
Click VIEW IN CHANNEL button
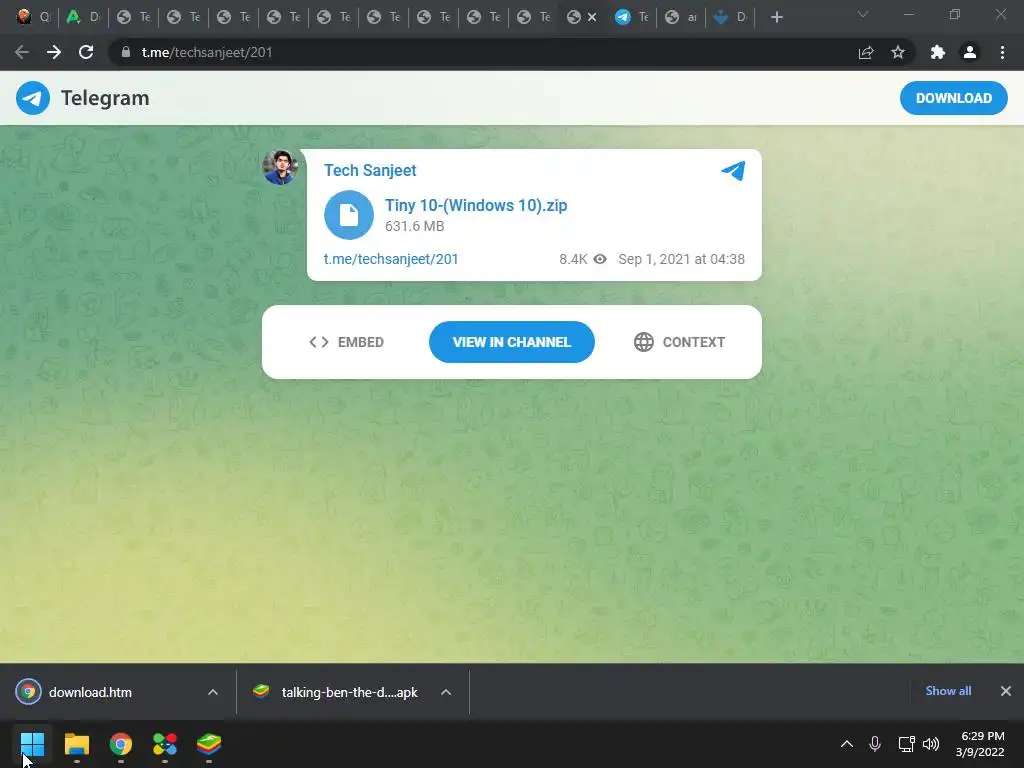511,342
